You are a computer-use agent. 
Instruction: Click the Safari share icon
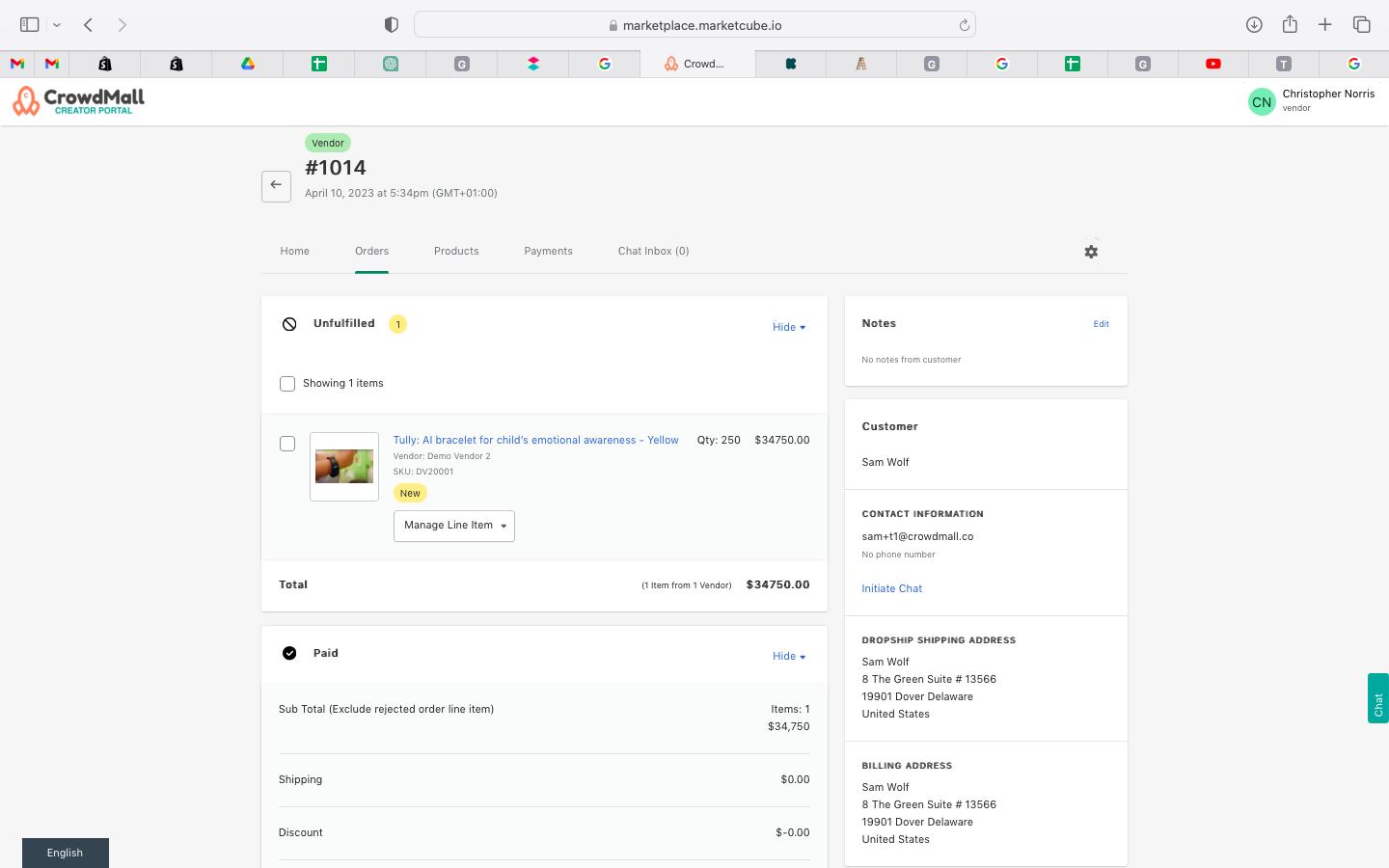tap(1290, 24)
